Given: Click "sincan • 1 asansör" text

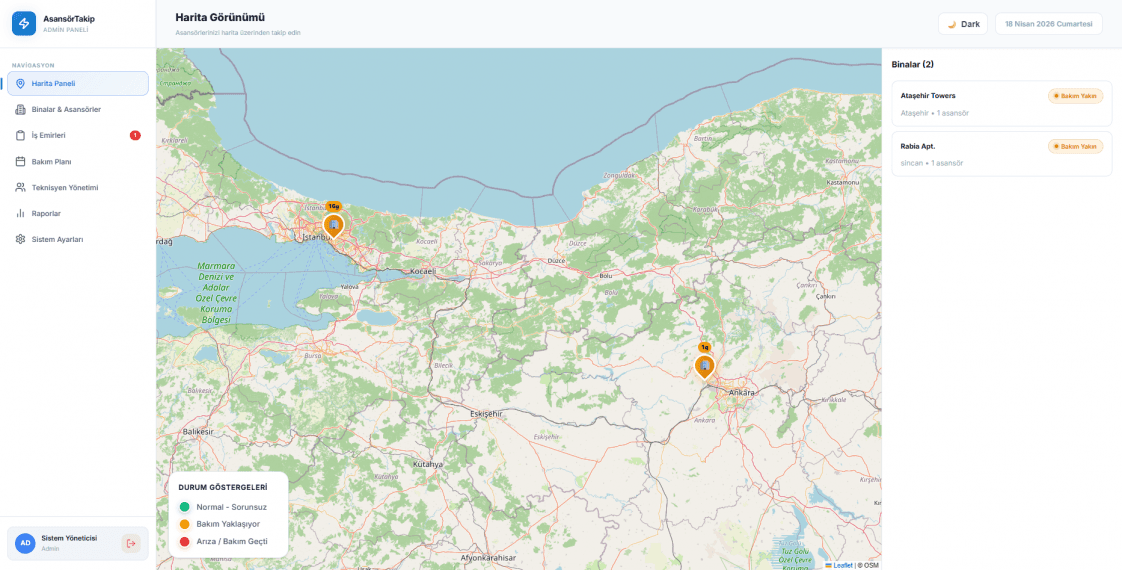Looking at the screenshot, I should tap(932, 163).
